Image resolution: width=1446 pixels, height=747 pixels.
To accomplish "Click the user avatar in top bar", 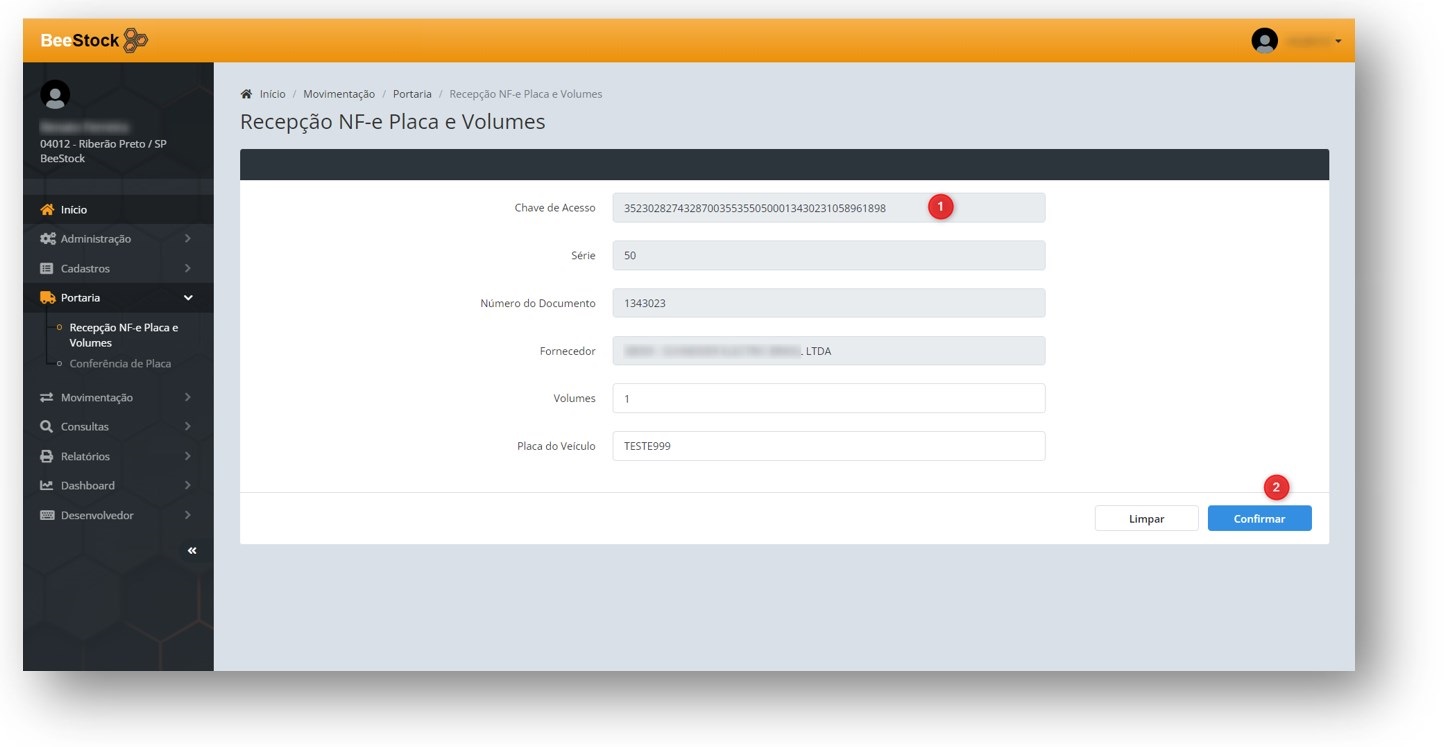I will 1264,41.
